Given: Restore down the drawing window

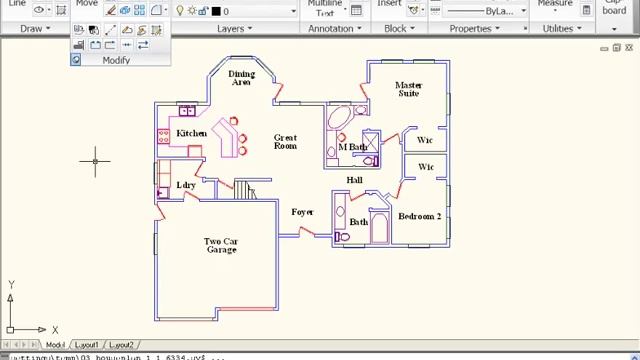Looking at the screenshot, I should coord(617,48).
